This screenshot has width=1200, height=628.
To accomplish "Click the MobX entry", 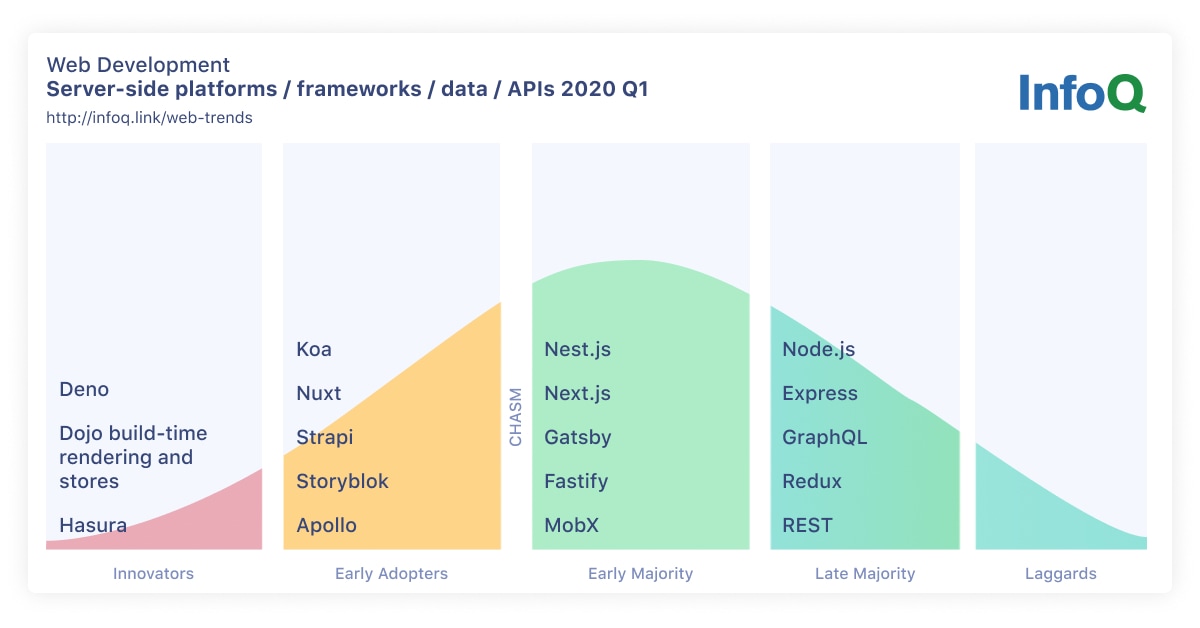I will pos(570,525).
